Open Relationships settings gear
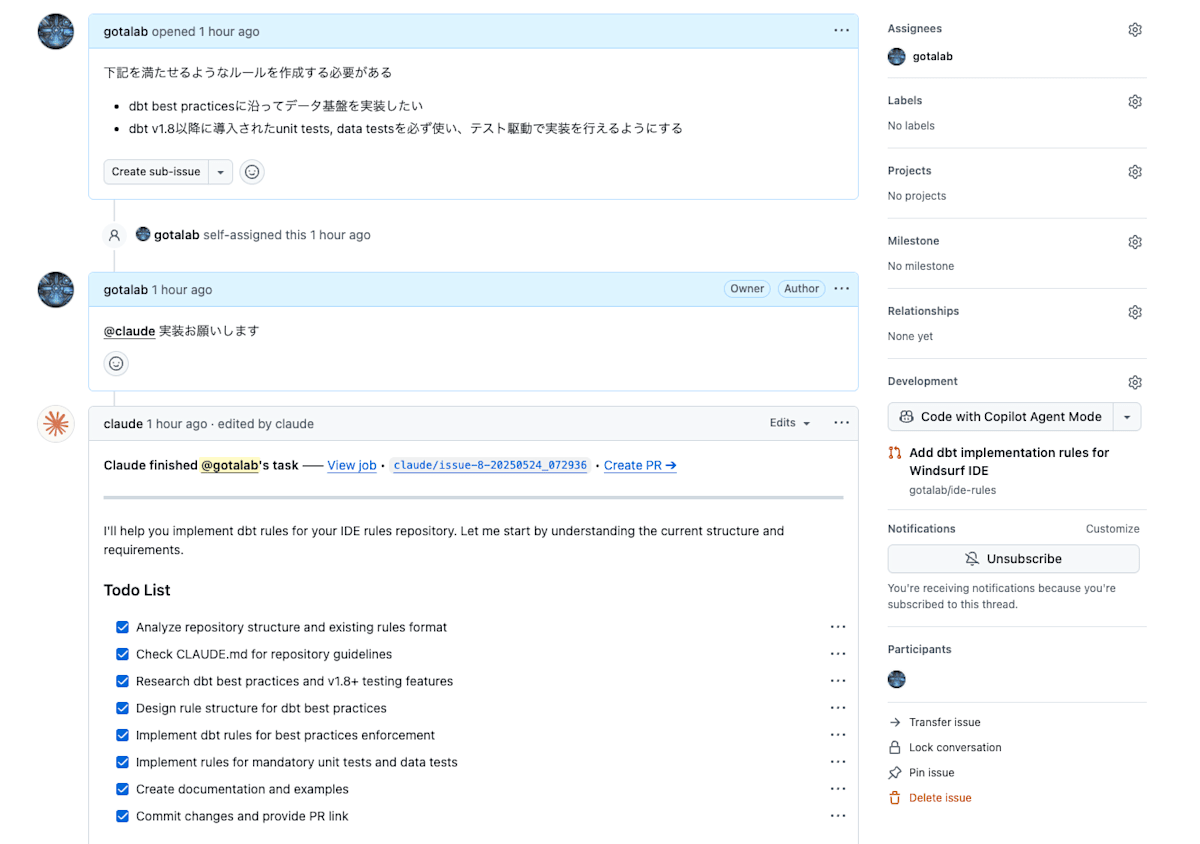 tap(1135, 312)
